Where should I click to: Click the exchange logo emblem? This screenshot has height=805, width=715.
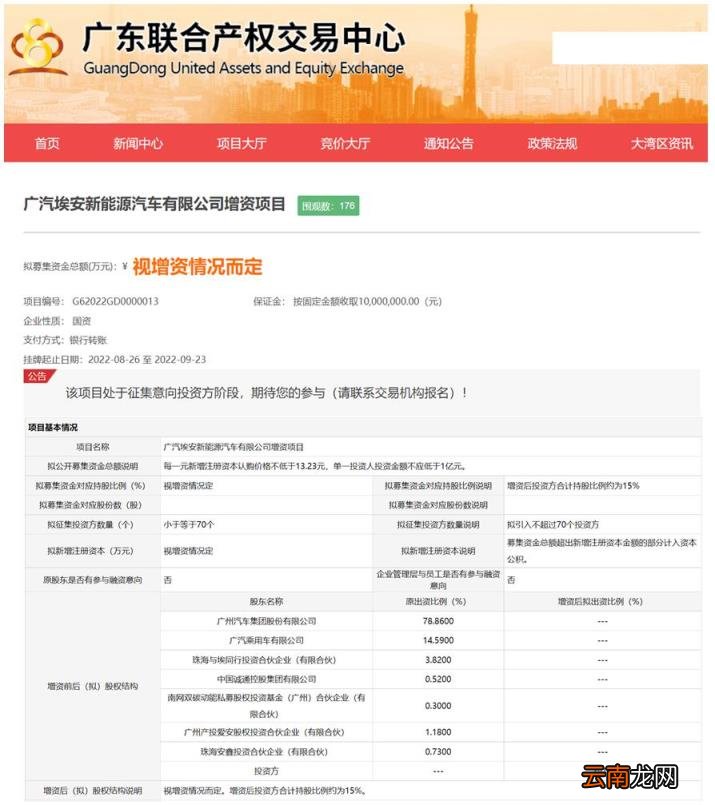pyautogui.click(x=38, y=47)
